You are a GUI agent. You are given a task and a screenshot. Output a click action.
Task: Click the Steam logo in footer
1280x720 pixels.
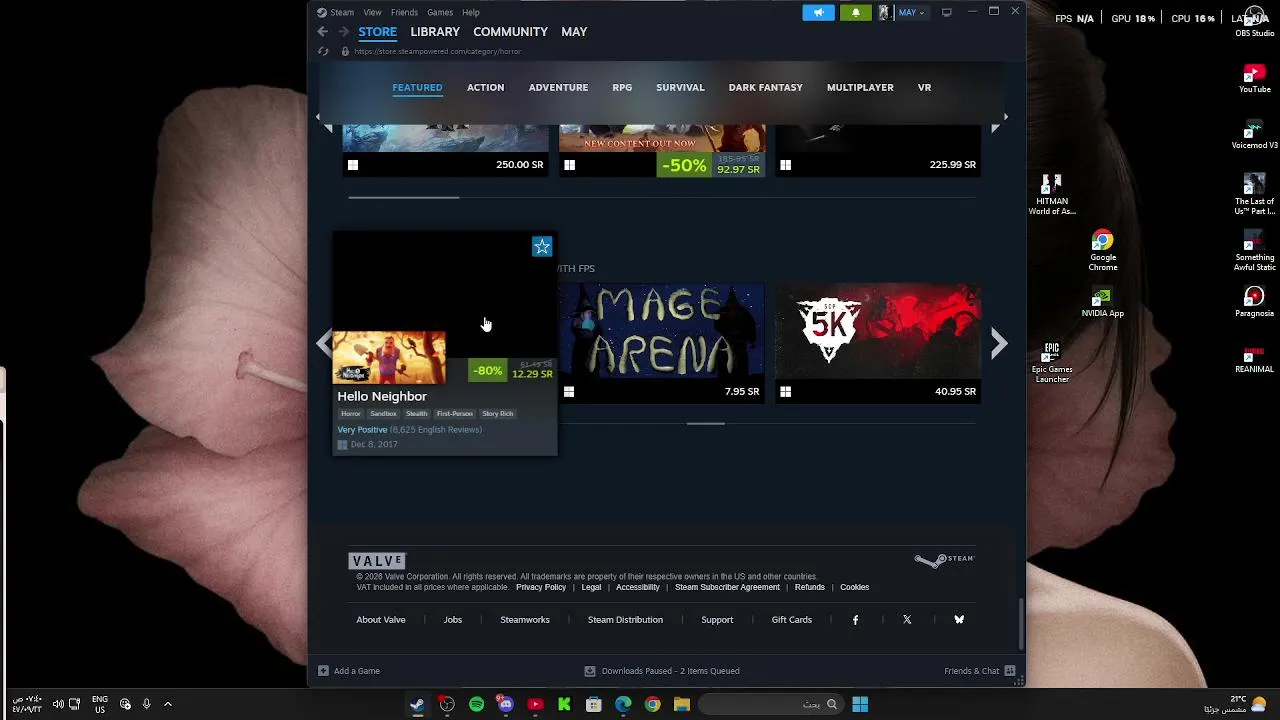pyautogui.click(x=944, y=560)
